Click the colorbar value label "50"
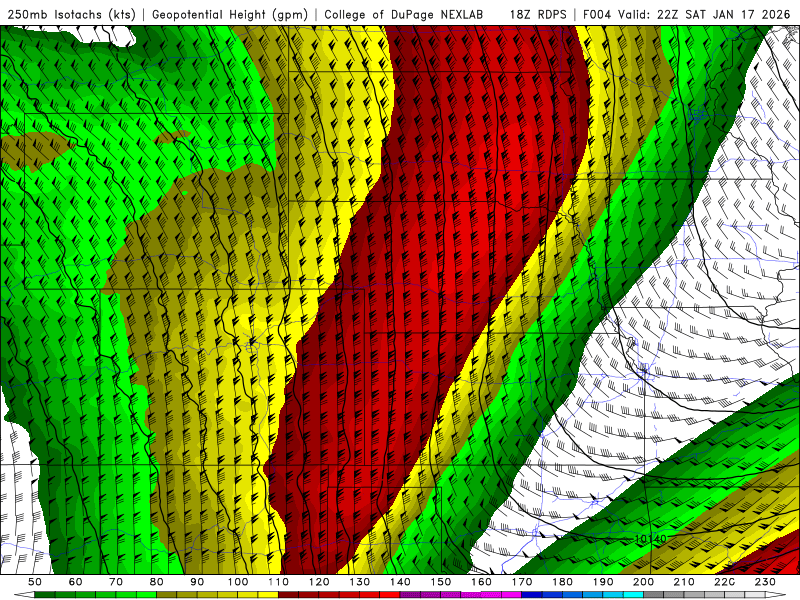Image resolution: width=800 pixels, height=600 pixels. [35, 582]
